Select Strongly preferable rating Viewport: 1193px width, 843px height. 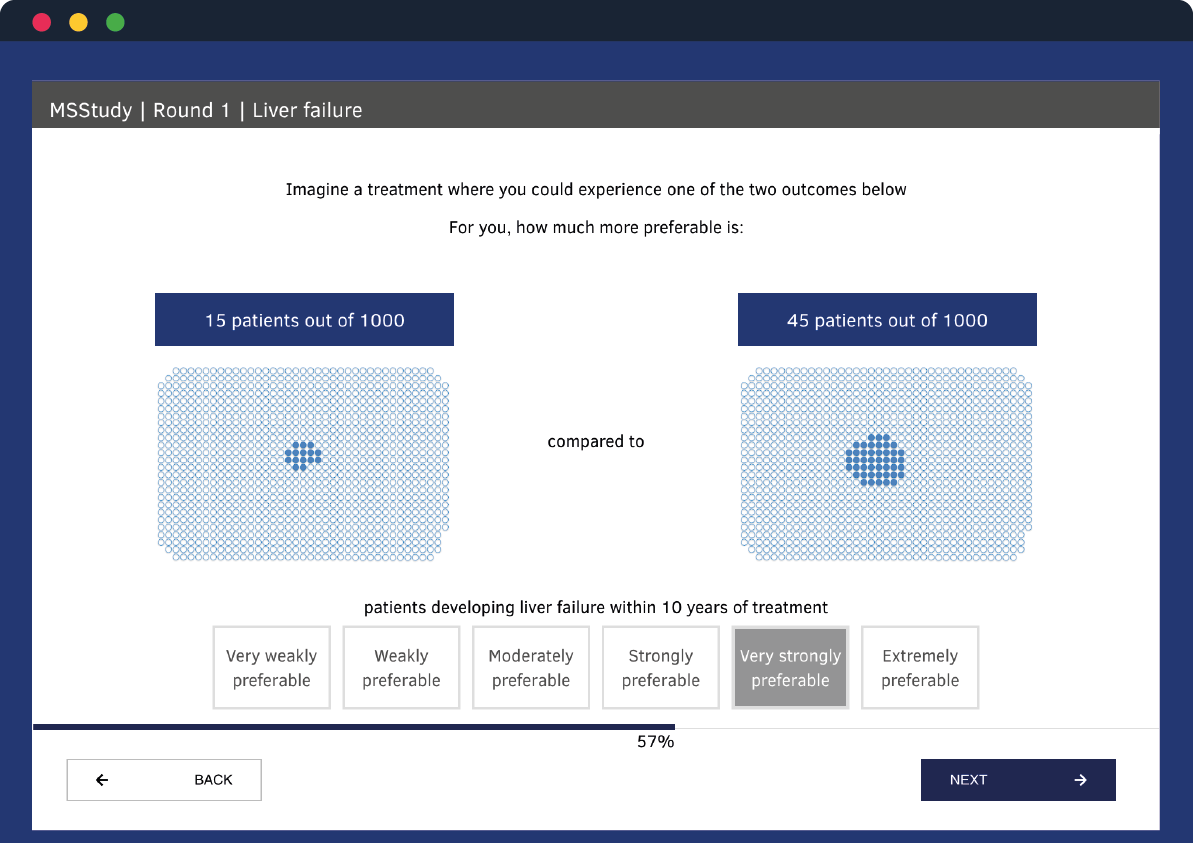coord(660,667)
